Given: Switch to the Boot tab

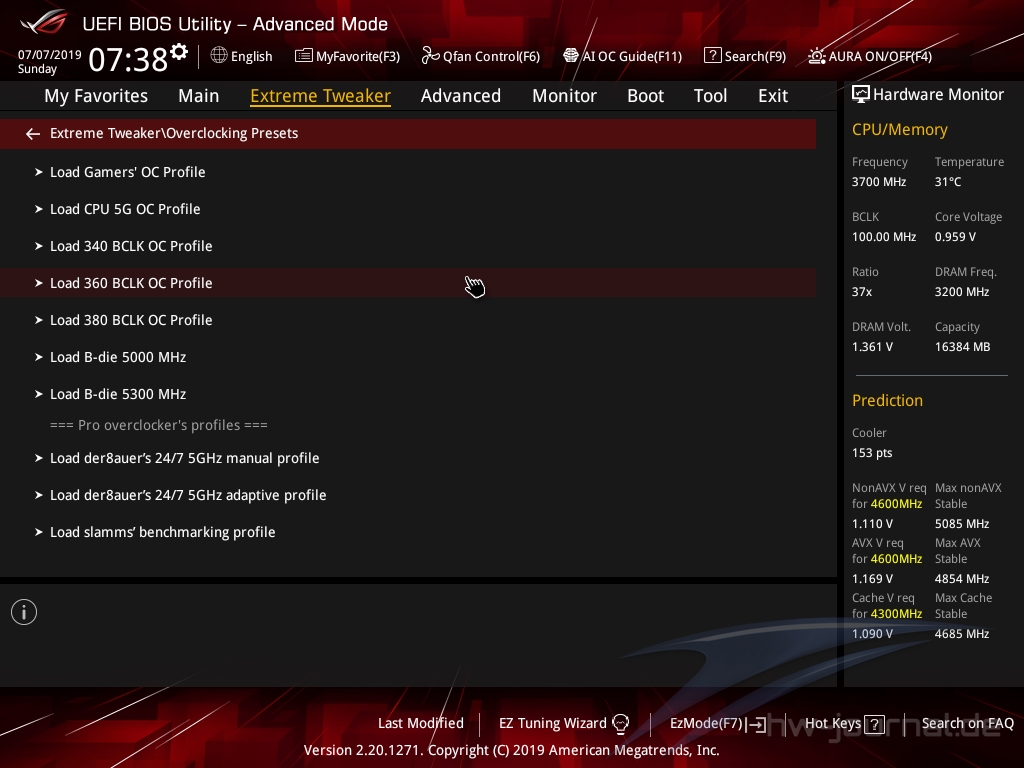Looking at the screenshot, I should click(x=645, y=96).
